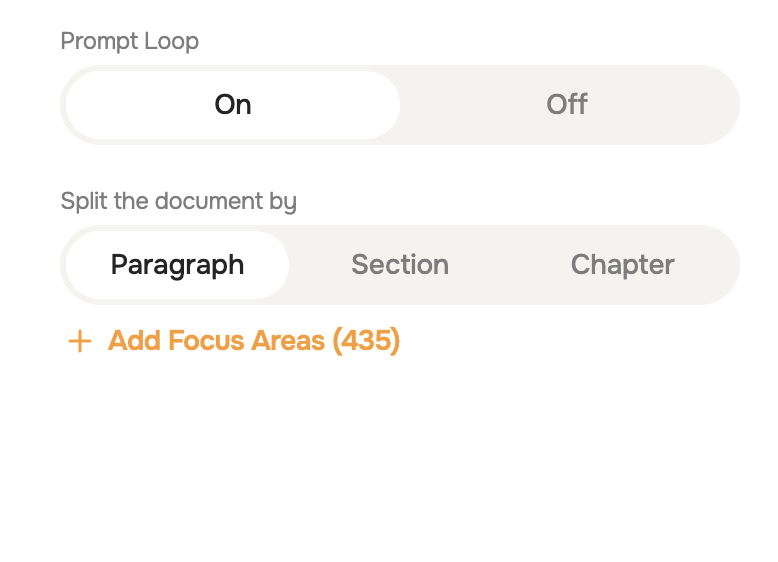Click the orange plus icon
This screenshot has height=562, width=778.
79,342
